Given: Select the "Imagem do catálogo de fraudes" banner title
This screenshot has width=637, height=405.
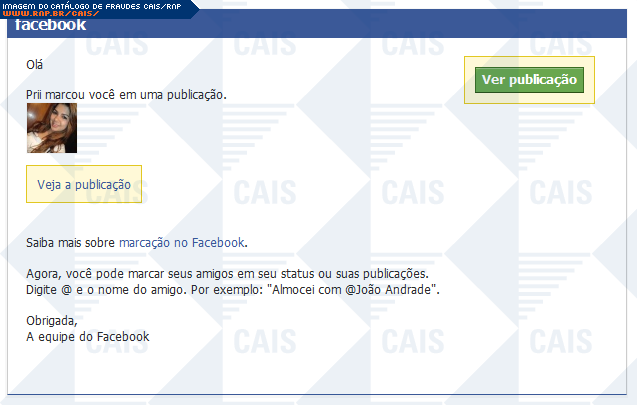Looking at the screenshot, I should 90,5.
